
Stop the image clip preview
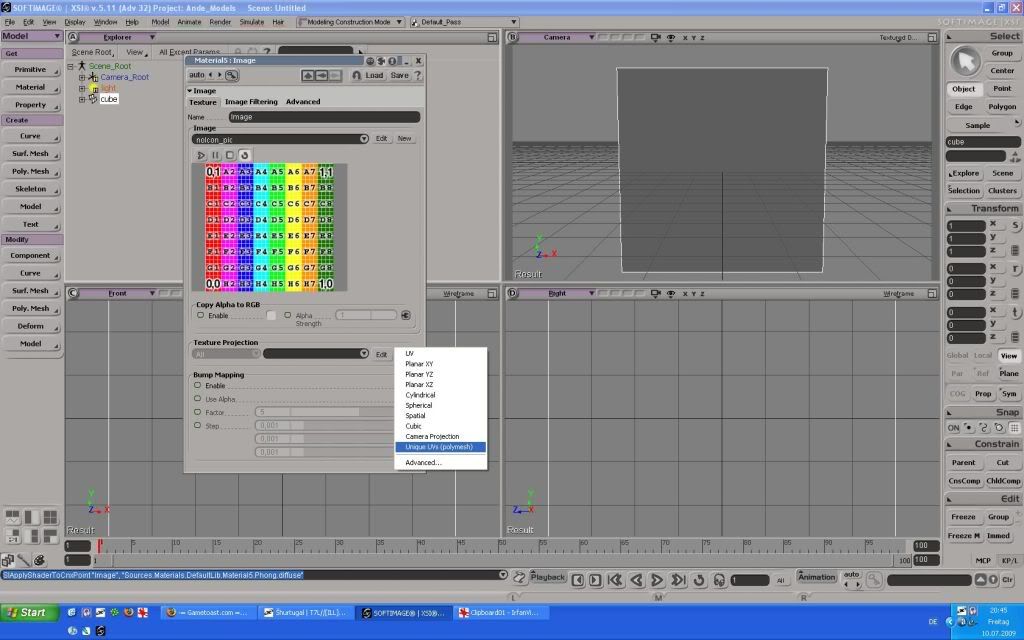[230, 155]
